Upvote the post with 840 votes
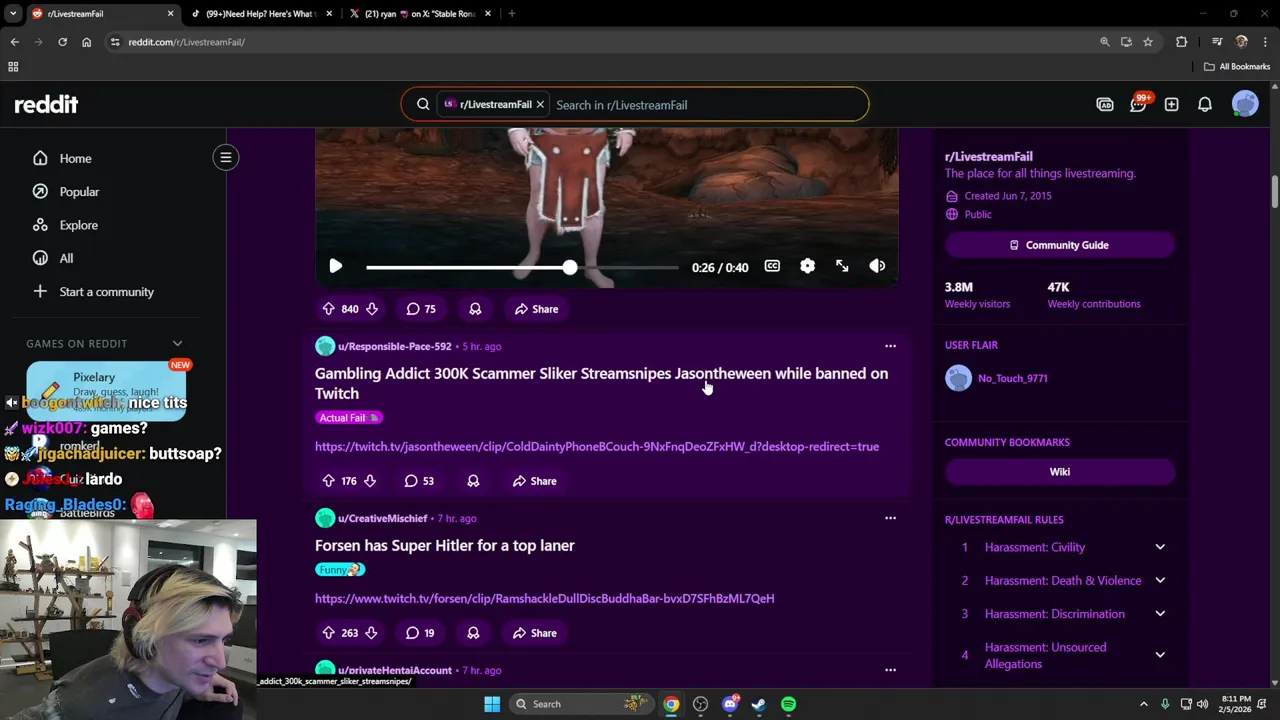 pyautogui.click(x=328, y=309)
